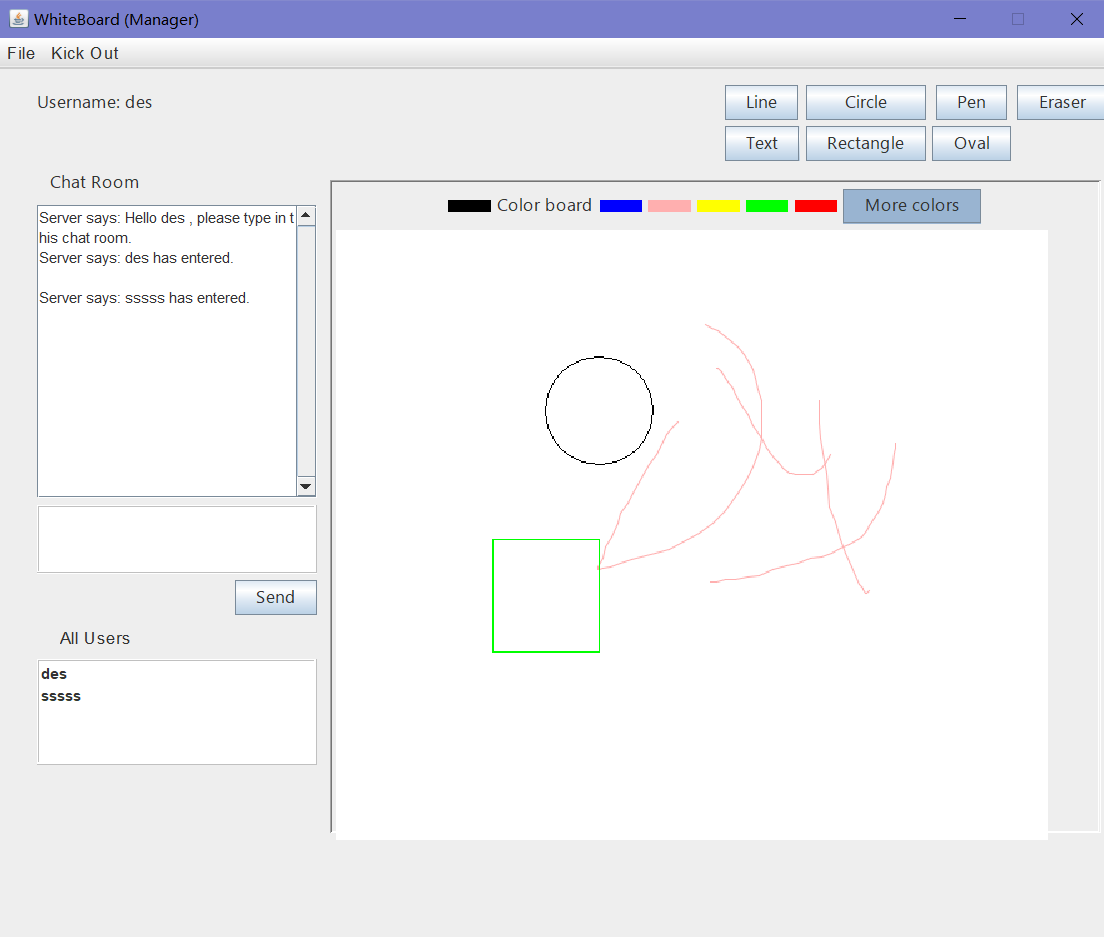Pick the green color swatch

pos(767,206)
